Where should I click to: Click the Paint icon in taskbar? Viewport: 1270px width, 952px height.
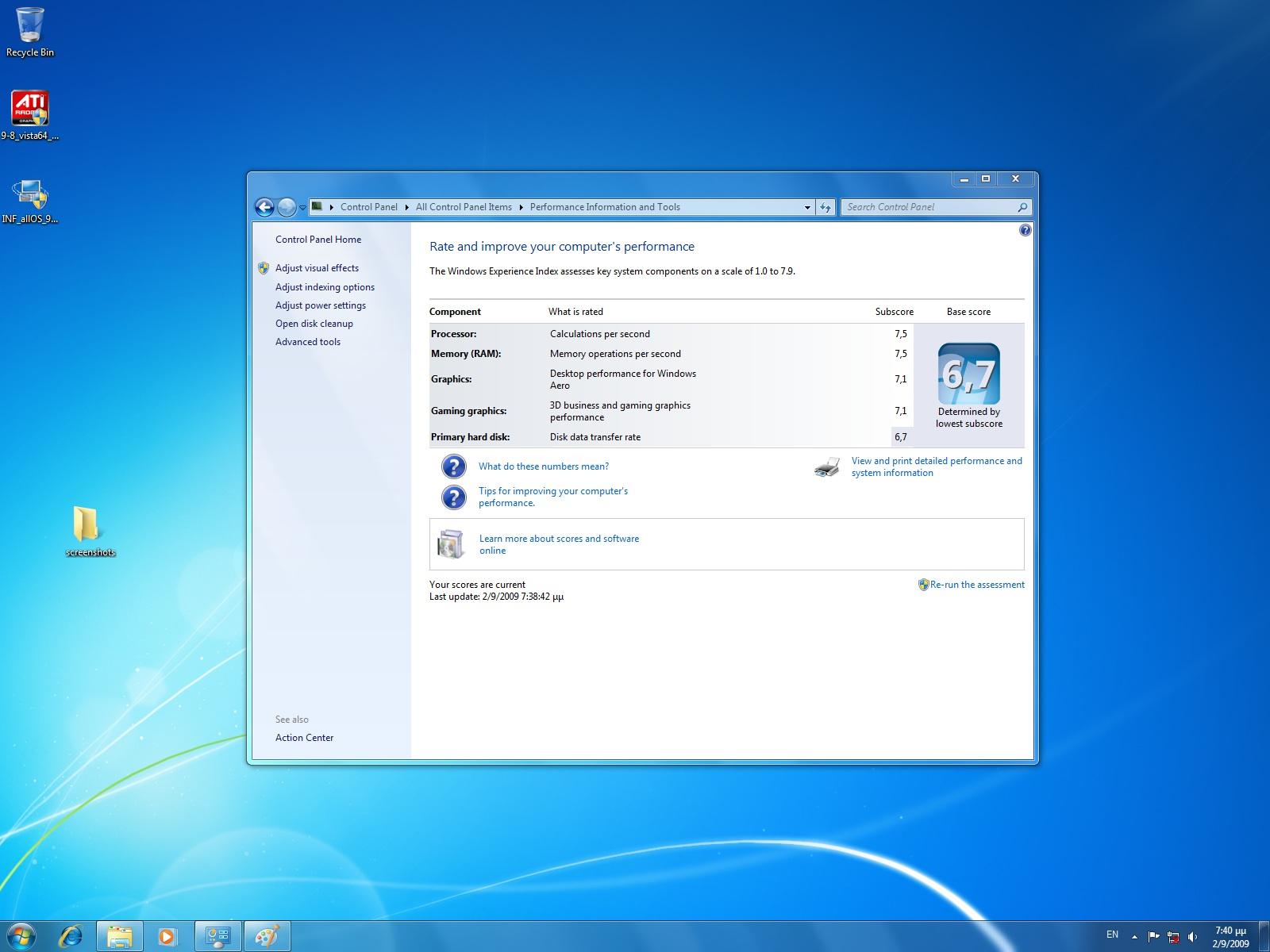[x=267, y=936]
